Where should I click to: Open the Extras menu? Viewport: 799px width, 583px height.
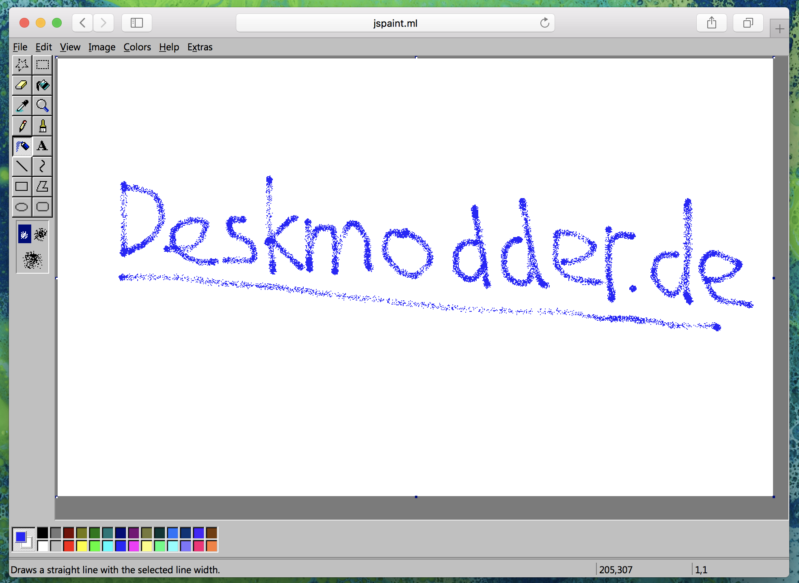(x=199, y=47)
